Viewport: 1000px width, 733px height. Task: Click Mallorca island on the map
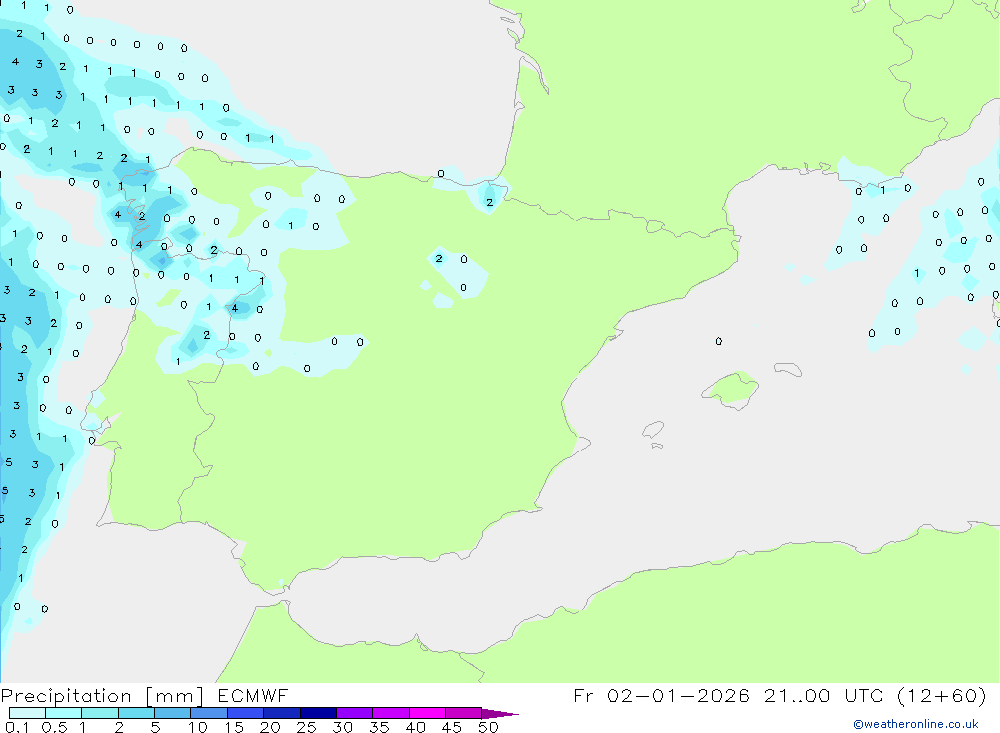pyautogui.click(x=731, y=388)
